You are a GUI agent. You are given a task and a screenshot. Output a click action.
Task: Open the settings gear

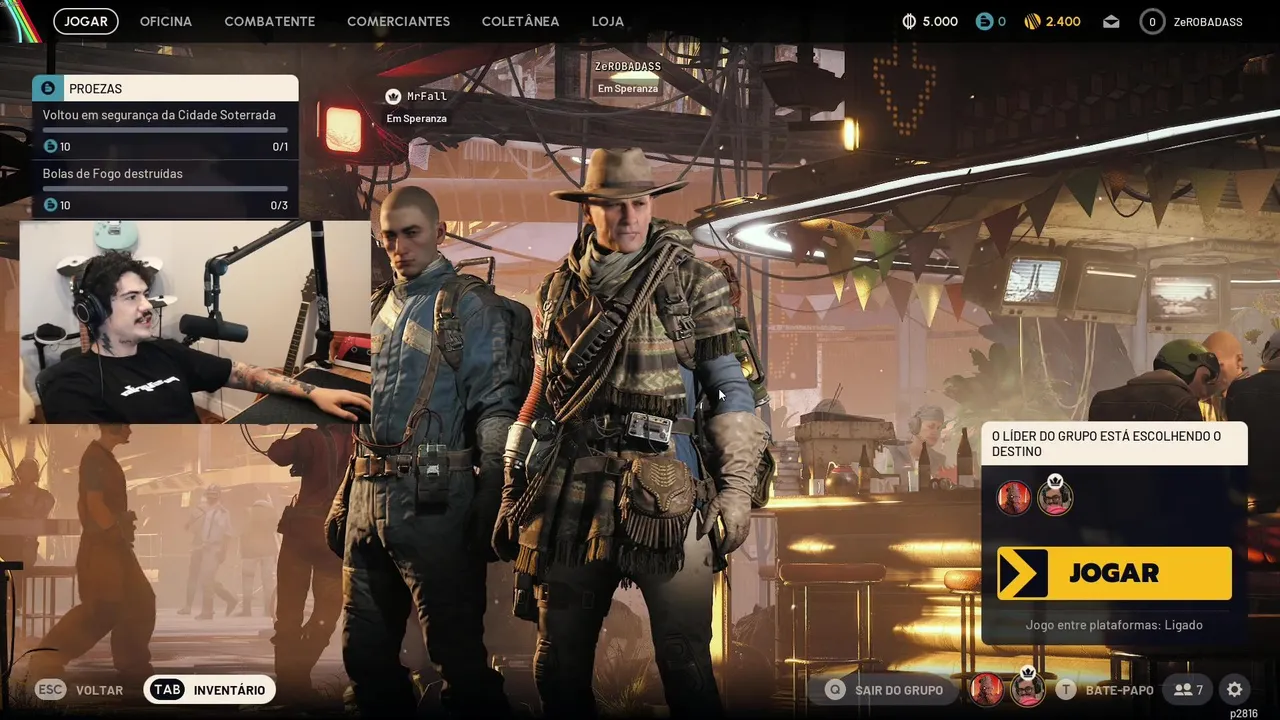coord(1235,690)
